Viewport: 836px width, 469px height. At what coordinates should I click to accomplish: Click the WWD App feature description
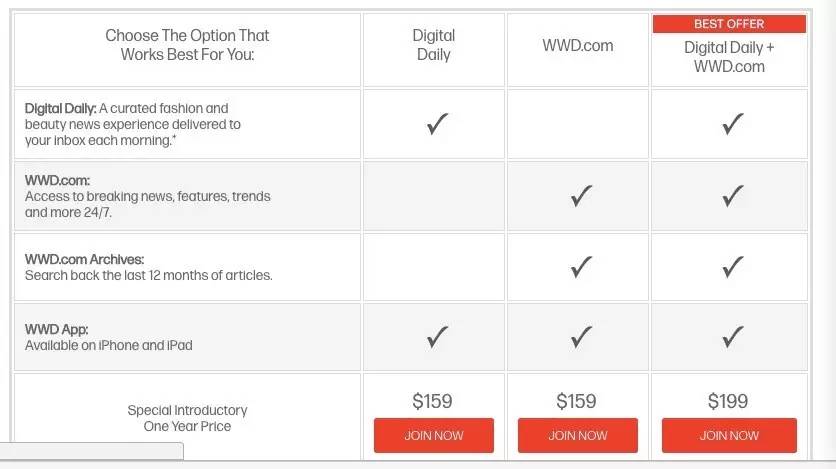pyautogui.click(x=109, y=337)
